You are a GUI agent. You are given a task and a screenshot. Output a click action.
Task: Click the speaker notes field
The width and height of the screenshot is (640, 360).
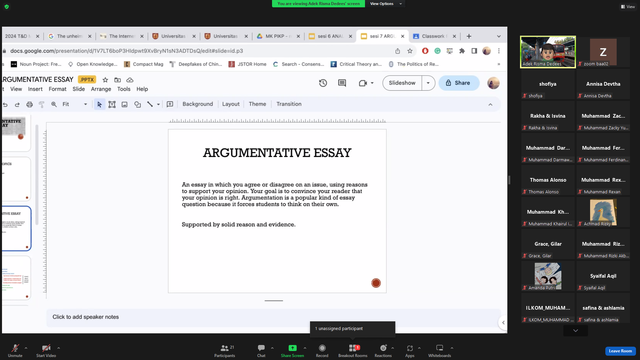pyautogui.click(x=273, y=317)
